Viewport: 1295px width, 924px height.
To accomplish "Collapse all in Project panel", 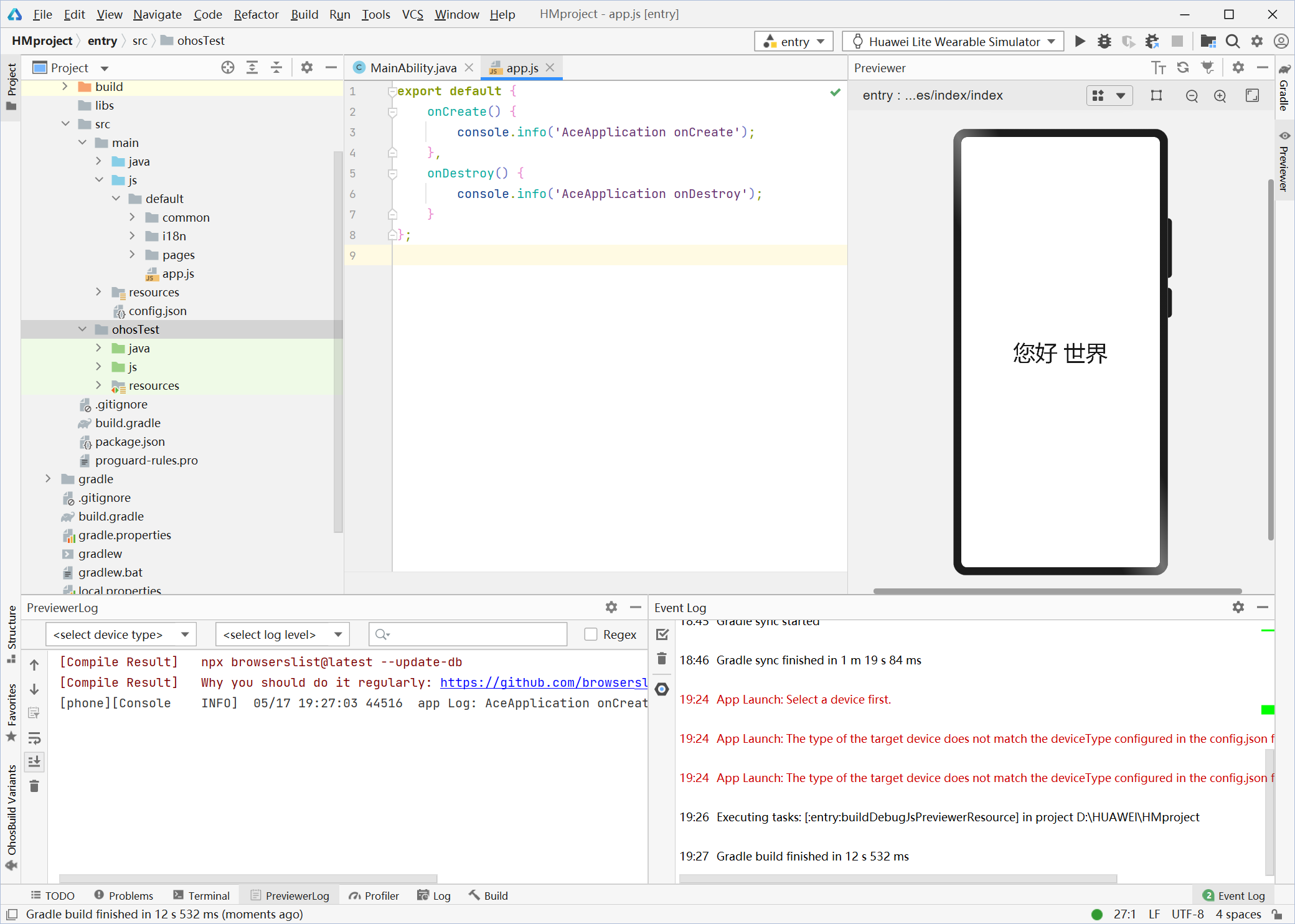I will pyautogui.click(x=276, y=67).
